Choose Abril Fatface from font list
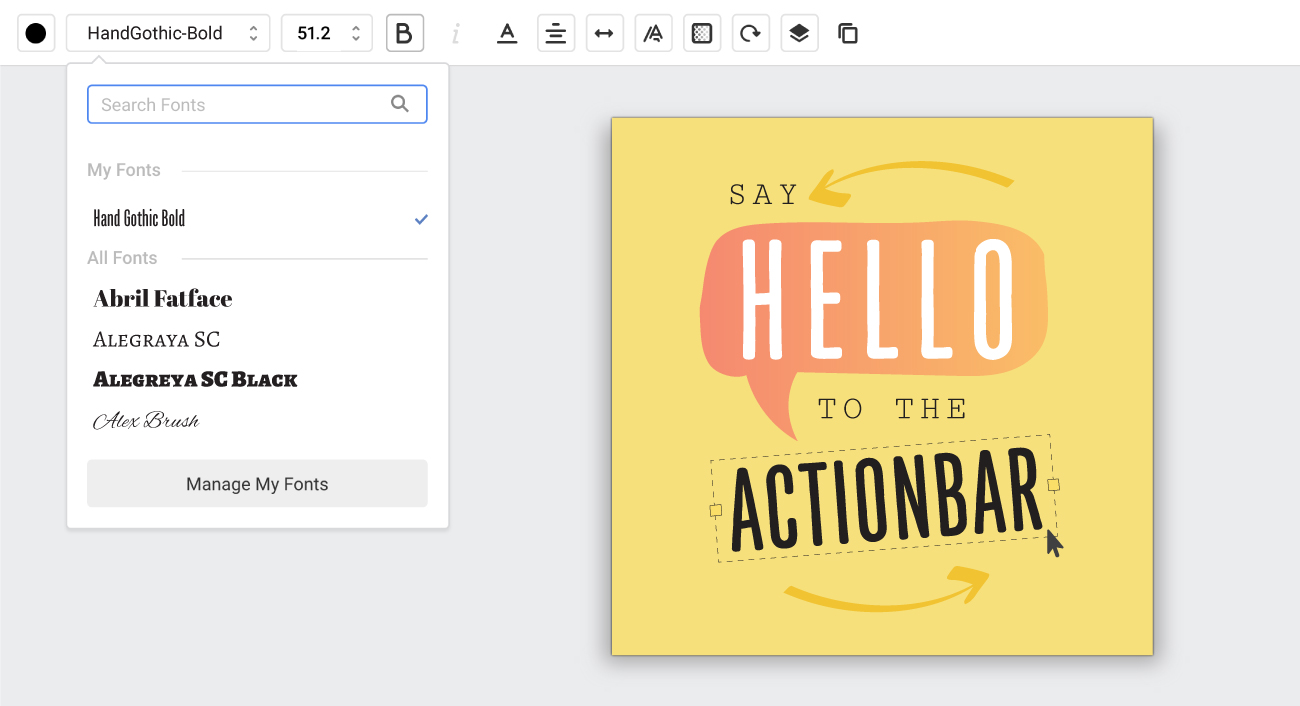Image resolution: width=1300 pixels, height=706 pixels. click(x=163, y=299)
